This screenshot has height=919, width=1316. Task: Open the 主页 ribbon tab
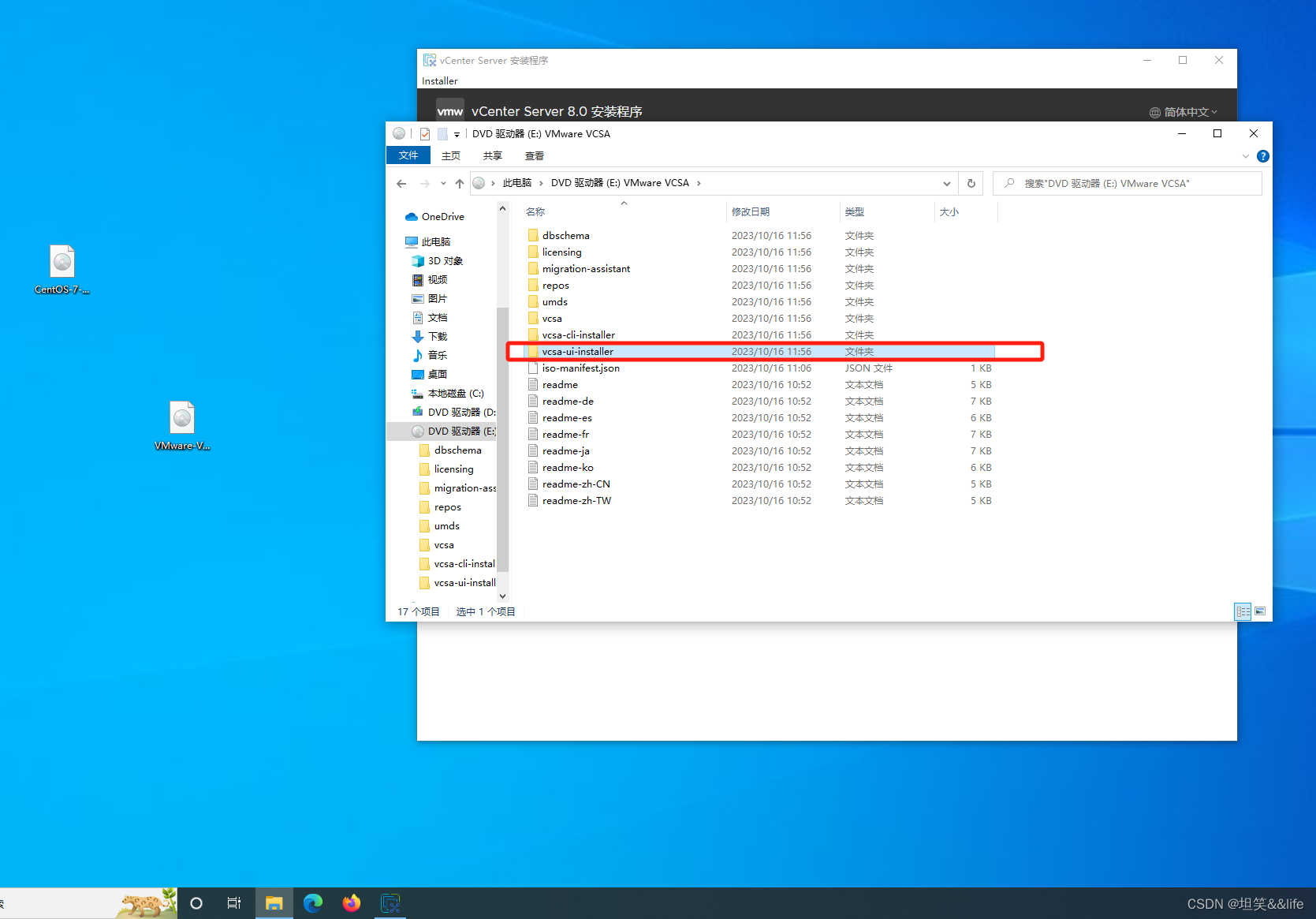[451, 156]
